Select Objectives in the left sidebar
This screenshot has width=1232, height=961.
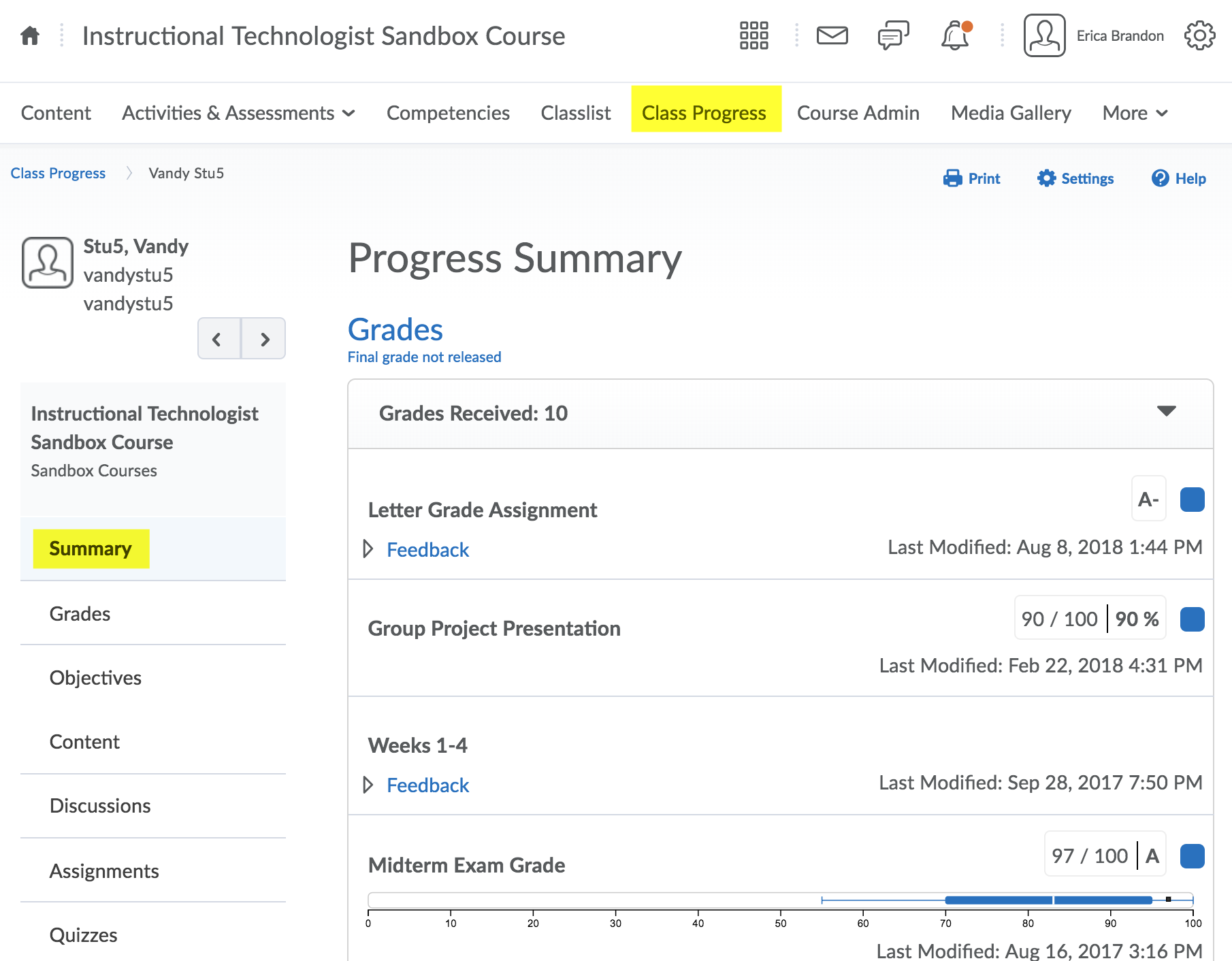coord(95,678)
